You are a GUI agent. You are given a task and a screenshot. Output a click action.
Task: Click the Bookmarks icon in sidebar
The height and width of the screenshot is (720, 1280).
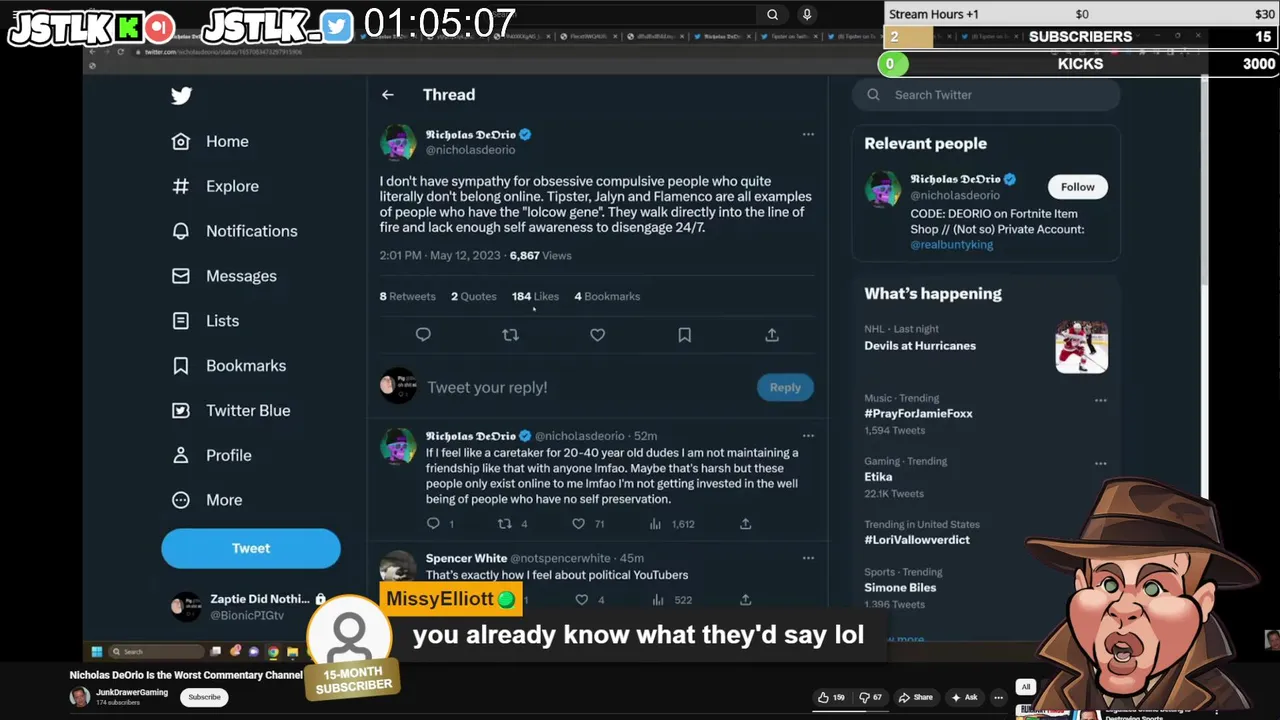[x=181, y=366]
